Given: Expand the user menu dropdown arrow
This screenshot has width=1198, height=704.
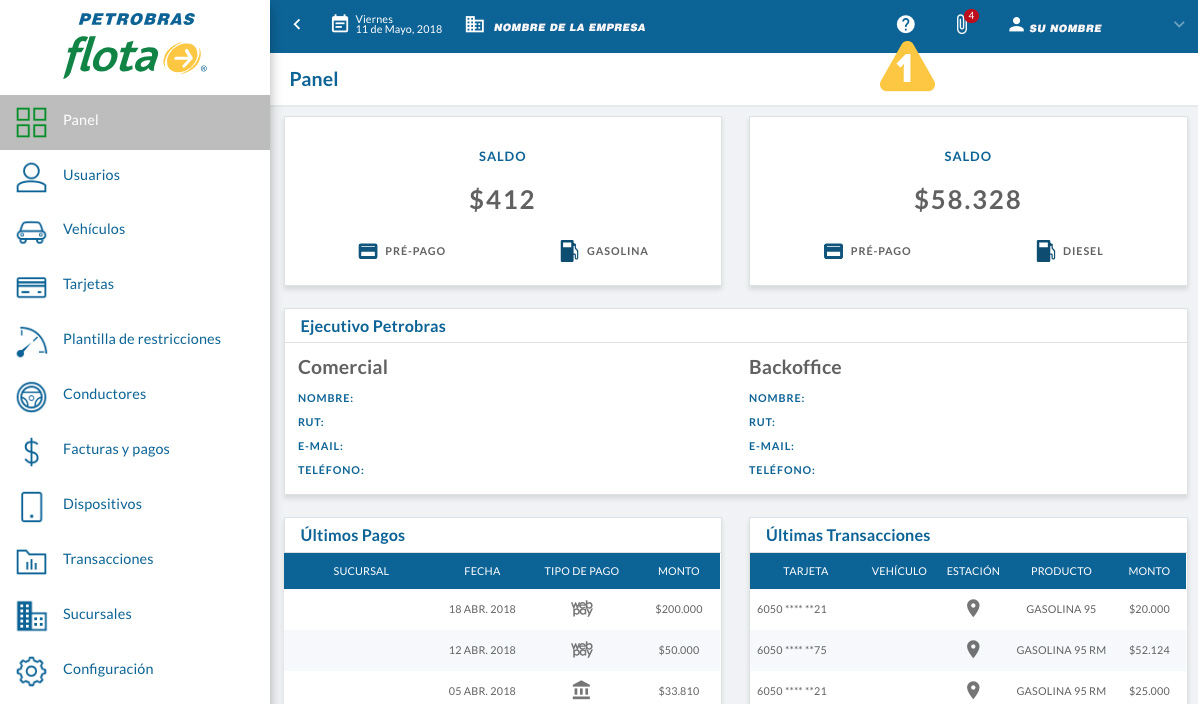Looking at the screenshot, I should click(x=1179, y=24).
